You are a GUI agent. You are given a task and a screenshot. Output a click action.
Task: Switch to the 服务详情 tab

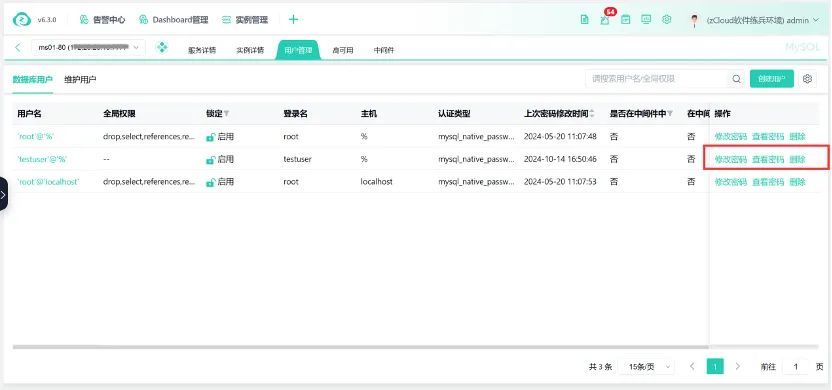coord(202,50)
